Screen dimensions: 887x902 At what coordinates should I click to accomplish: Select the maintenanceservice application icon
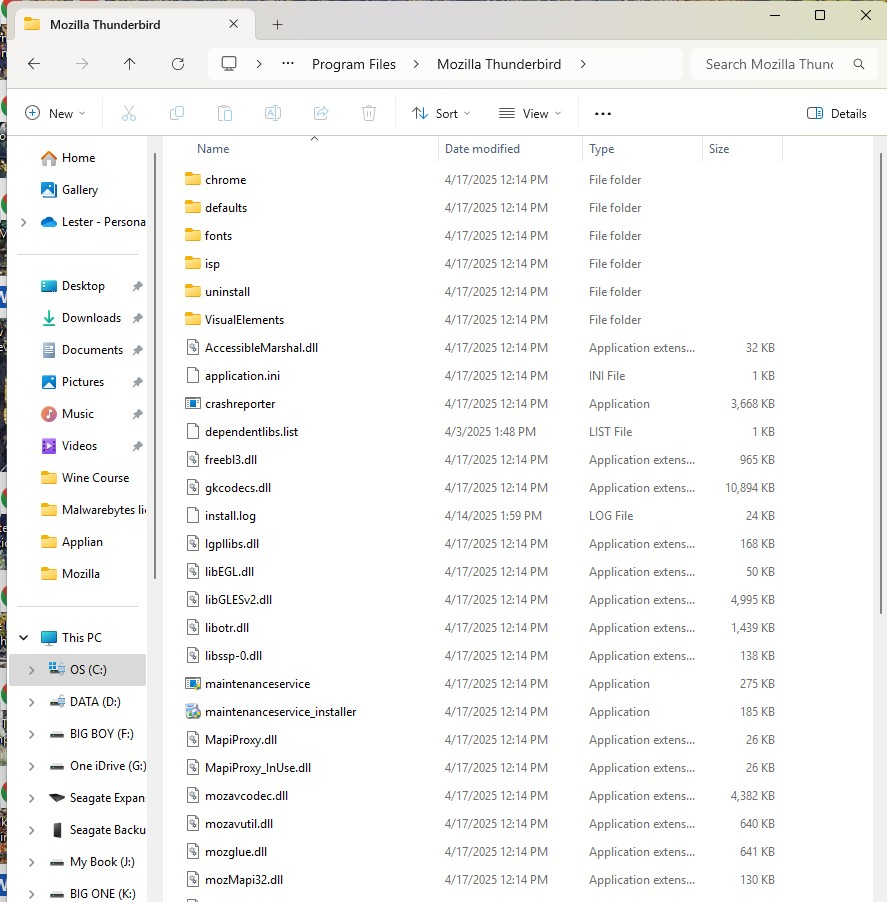pos(193,684)
